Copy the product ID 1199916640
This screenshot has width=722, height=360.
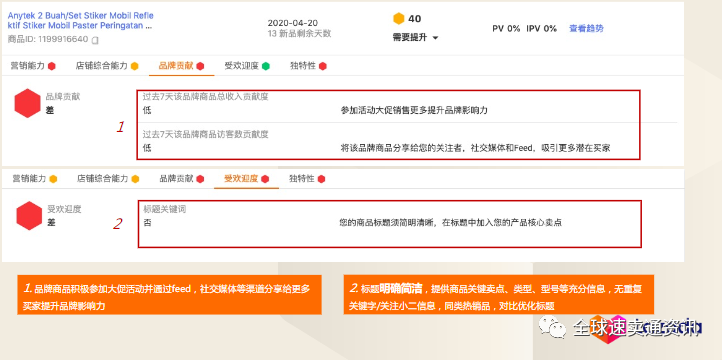95,40
